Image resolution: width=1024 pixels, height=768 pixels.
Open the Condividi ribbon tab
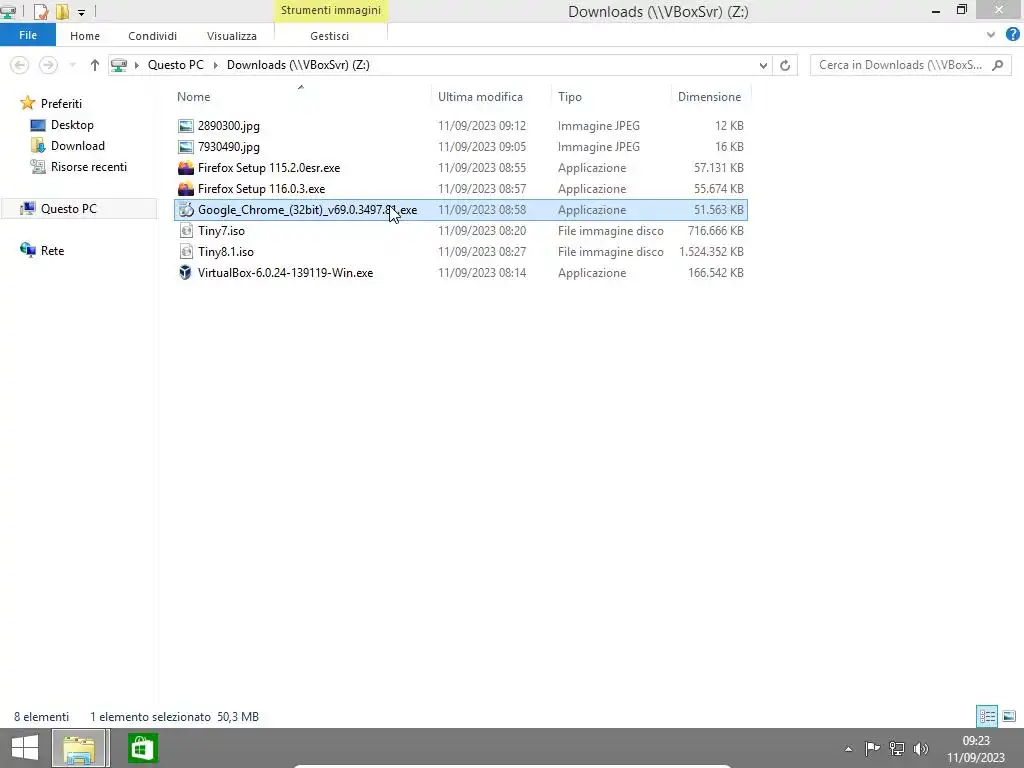tap(152, 36)
